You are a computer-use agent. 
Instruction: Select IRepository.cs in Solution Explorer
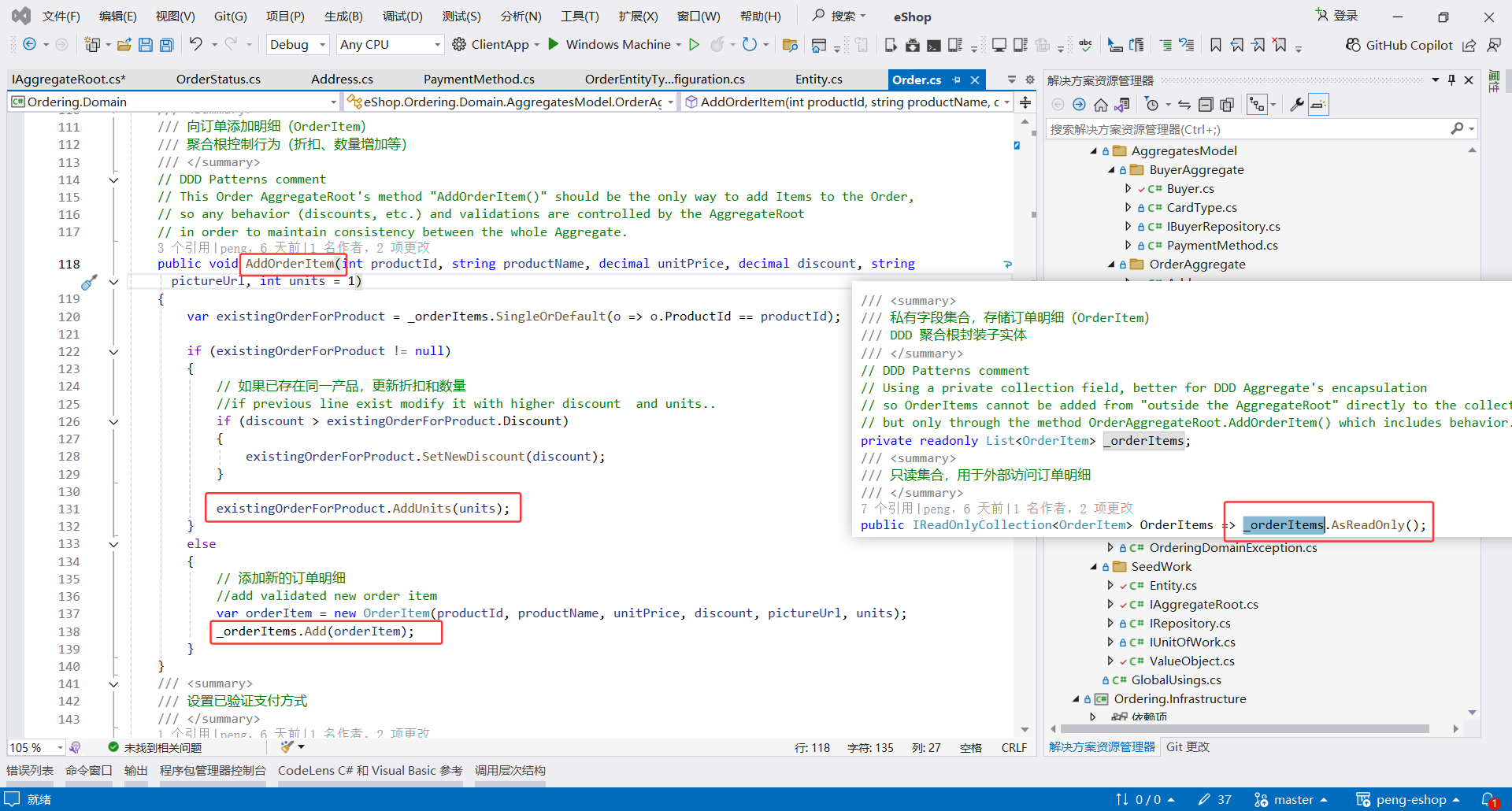[x=1190, y=624]
